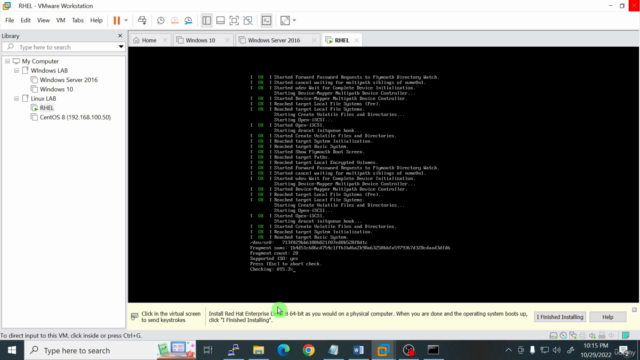Select Windows 10 in the library tree
The height and width of the screenshot is (360, 640).
click(x=56, y=89)
